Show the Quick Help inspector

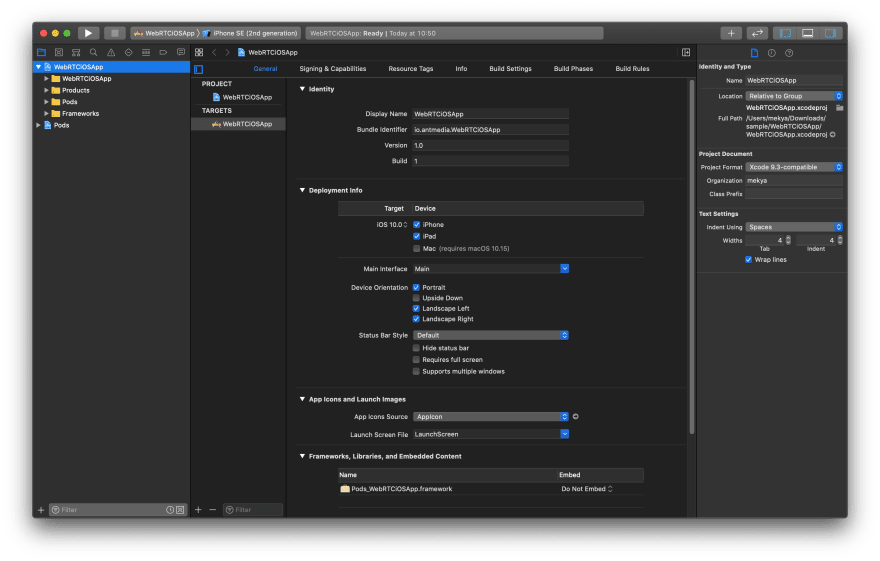coord(789,53)
